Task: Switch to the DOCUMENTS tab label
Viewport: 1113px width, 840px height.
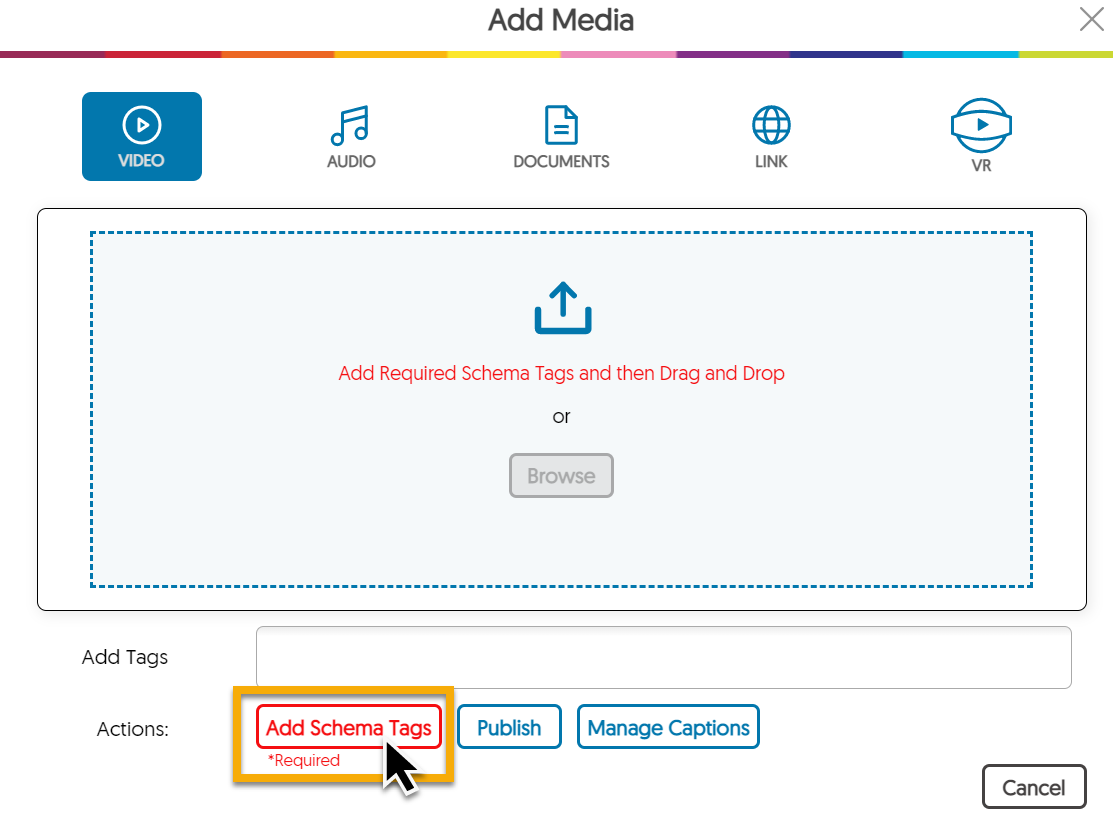Action: tap(561, 161)
